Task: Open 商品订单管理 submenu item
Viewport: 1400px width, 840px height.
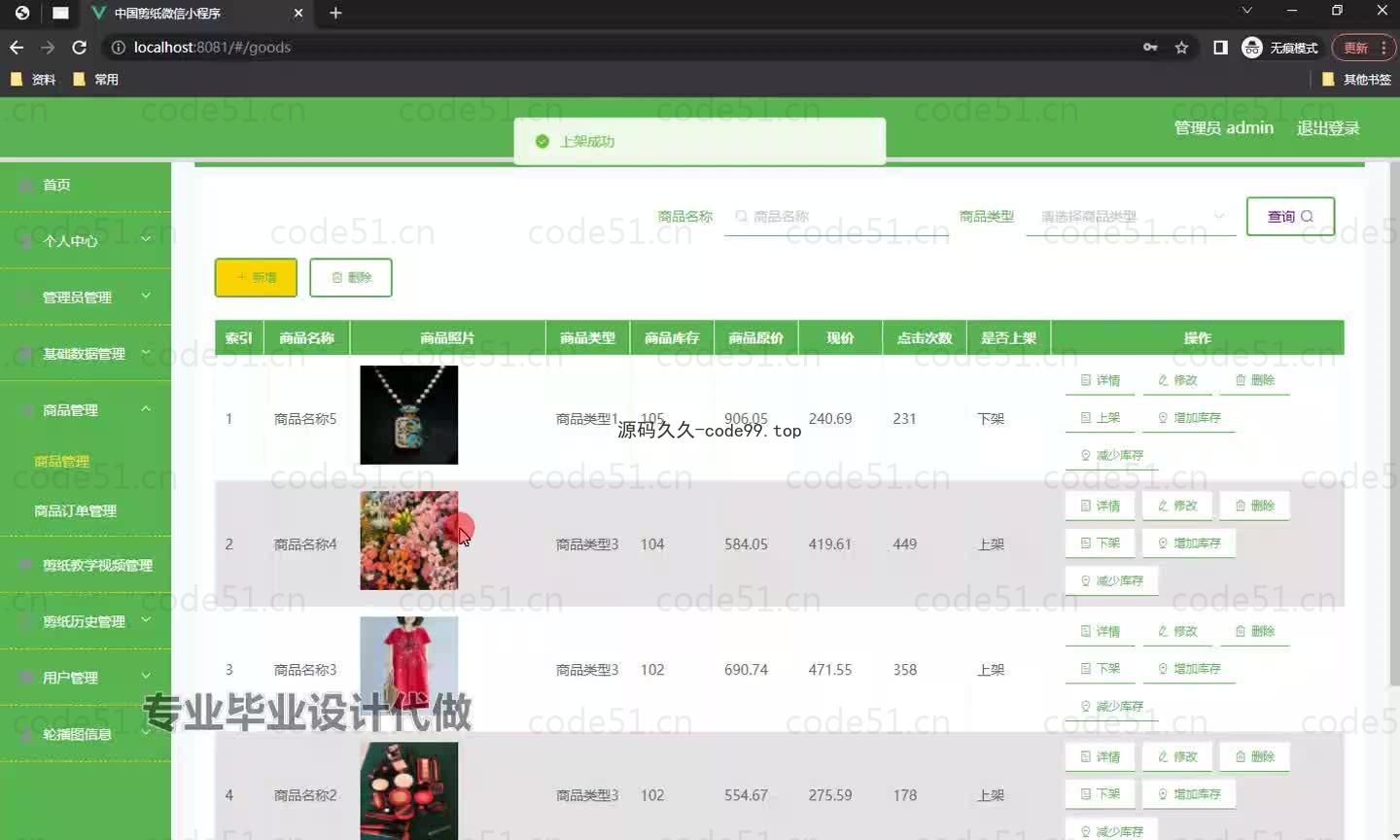Action: pyautogui.click(x=75, y=510)
